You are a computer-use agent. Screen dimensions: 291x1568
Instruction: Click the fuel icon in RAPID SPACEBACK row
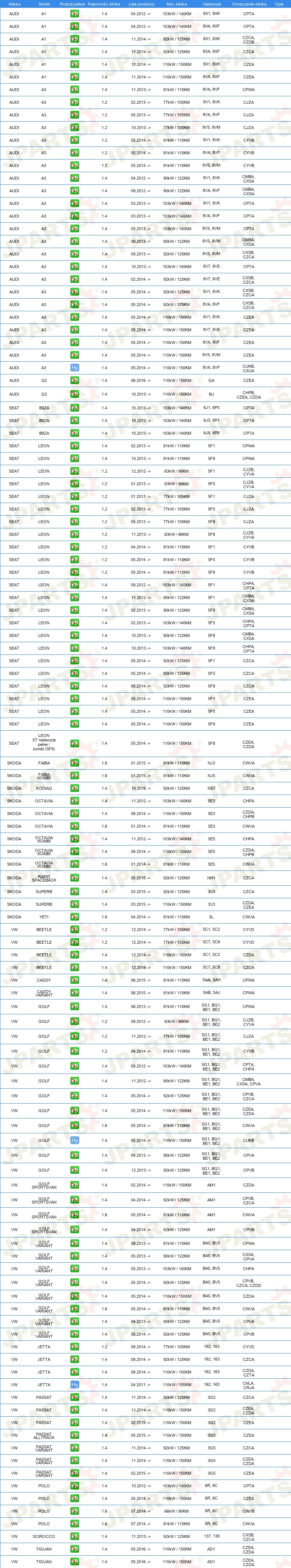(74, 878)
